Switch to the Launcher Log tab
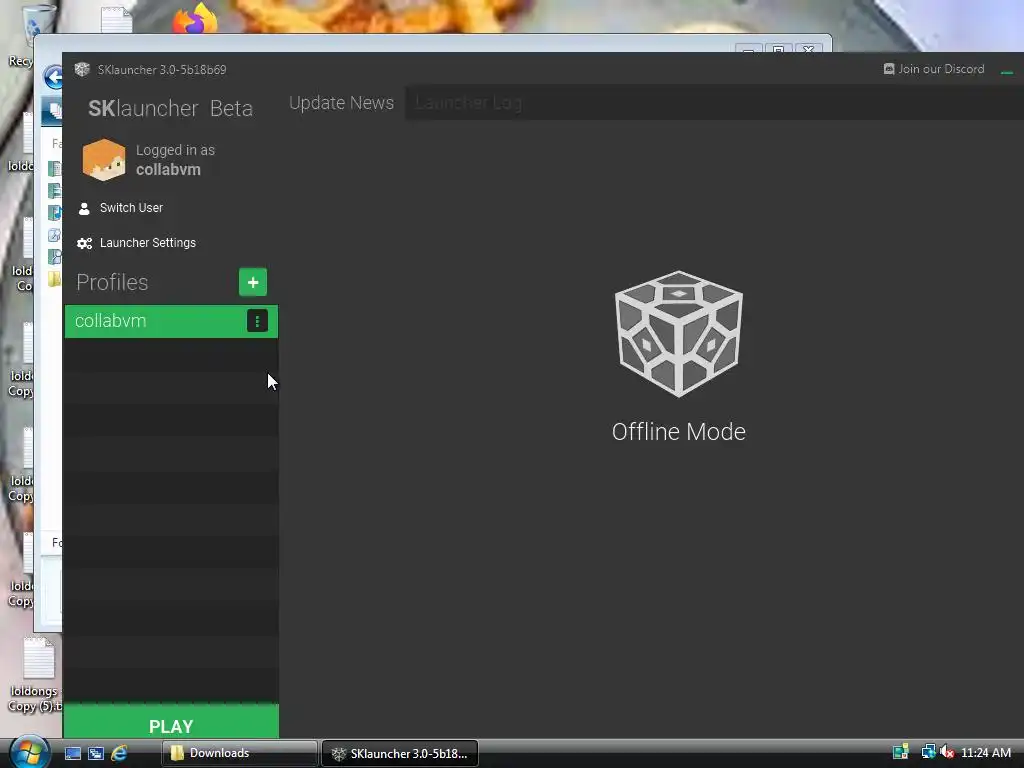 pos(468,103)
